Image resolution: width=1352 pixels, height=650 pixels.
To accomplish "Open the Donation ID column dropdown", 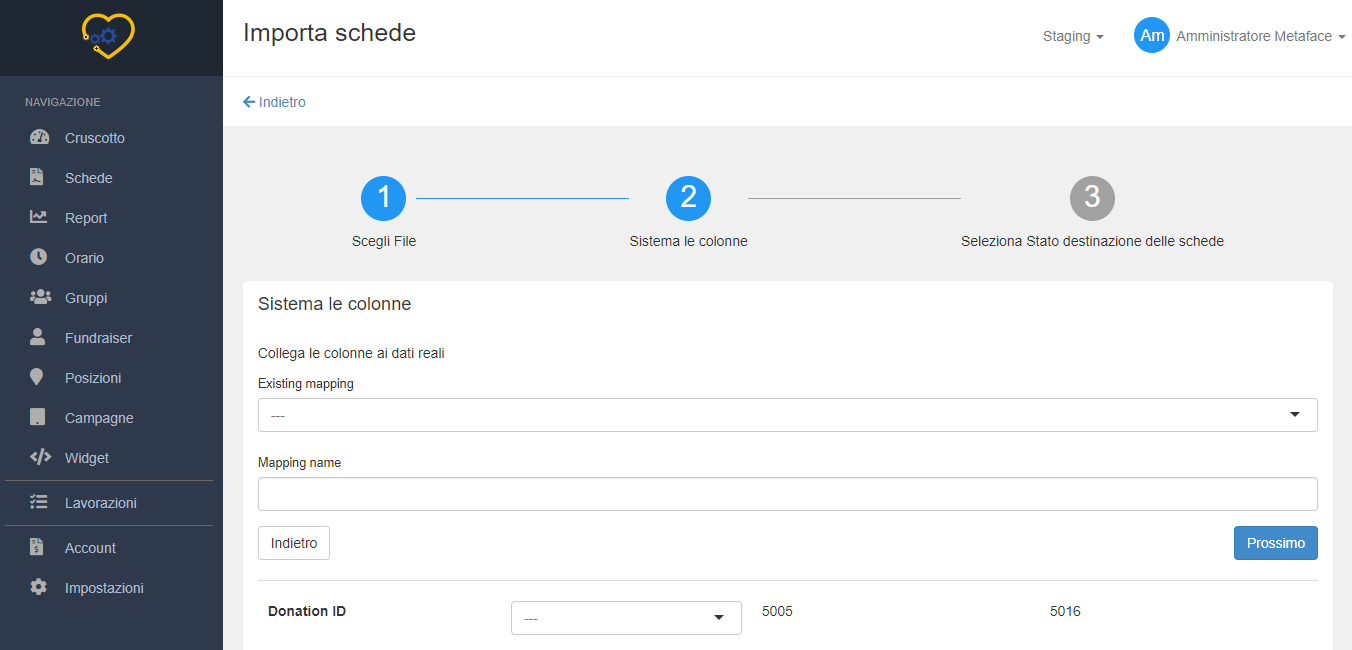I will [626, 618].
